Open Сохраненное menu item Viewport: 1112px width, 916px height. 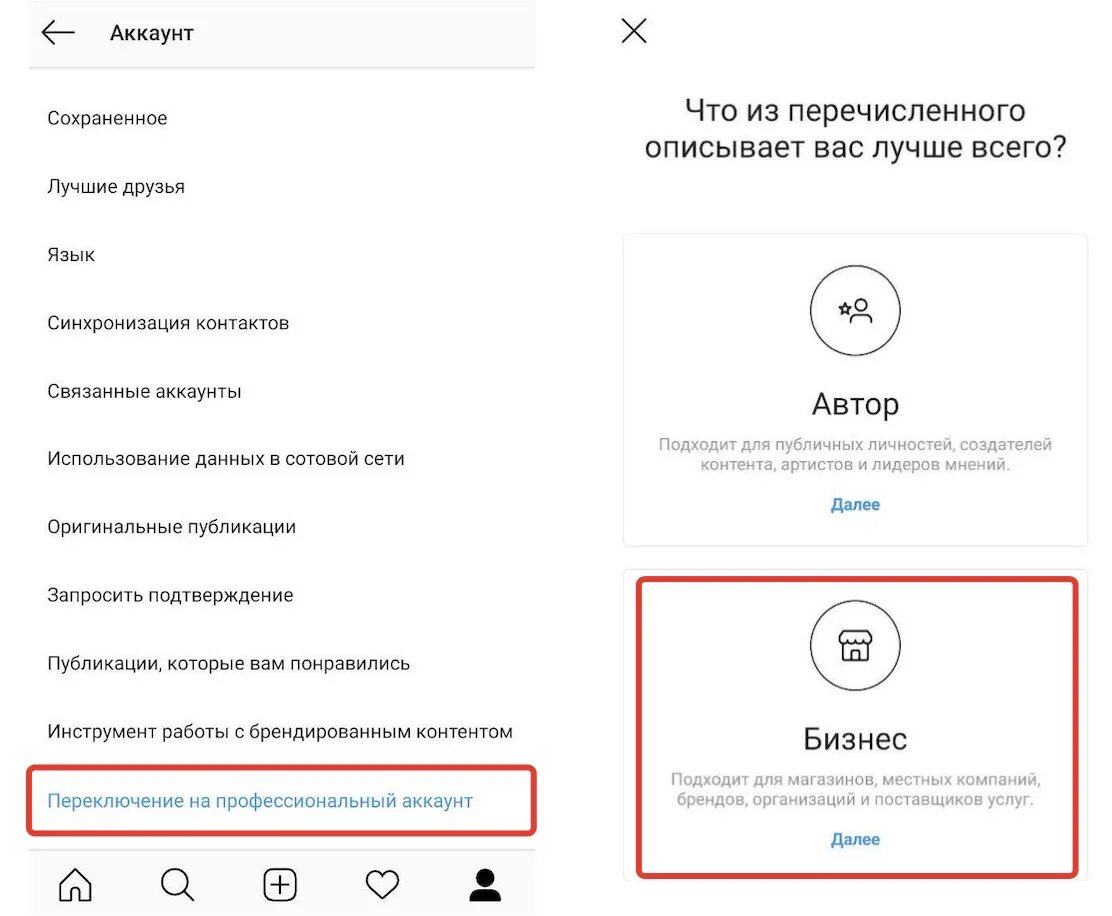coord(107,118)
